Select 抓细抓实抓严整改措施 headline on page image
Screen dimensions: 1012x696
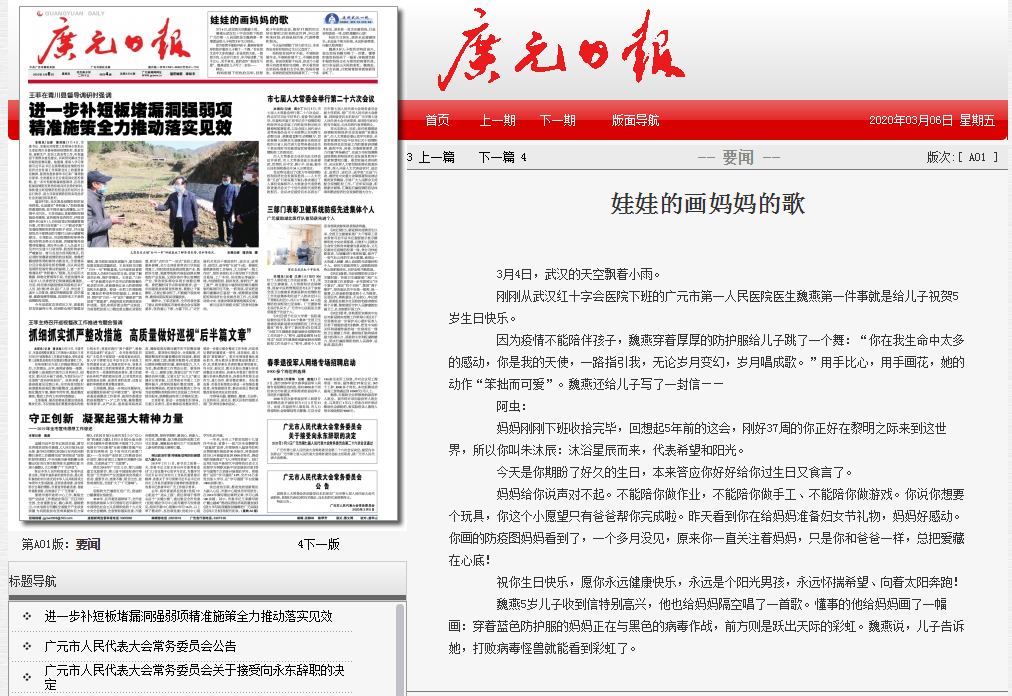[x=139, y=335]
